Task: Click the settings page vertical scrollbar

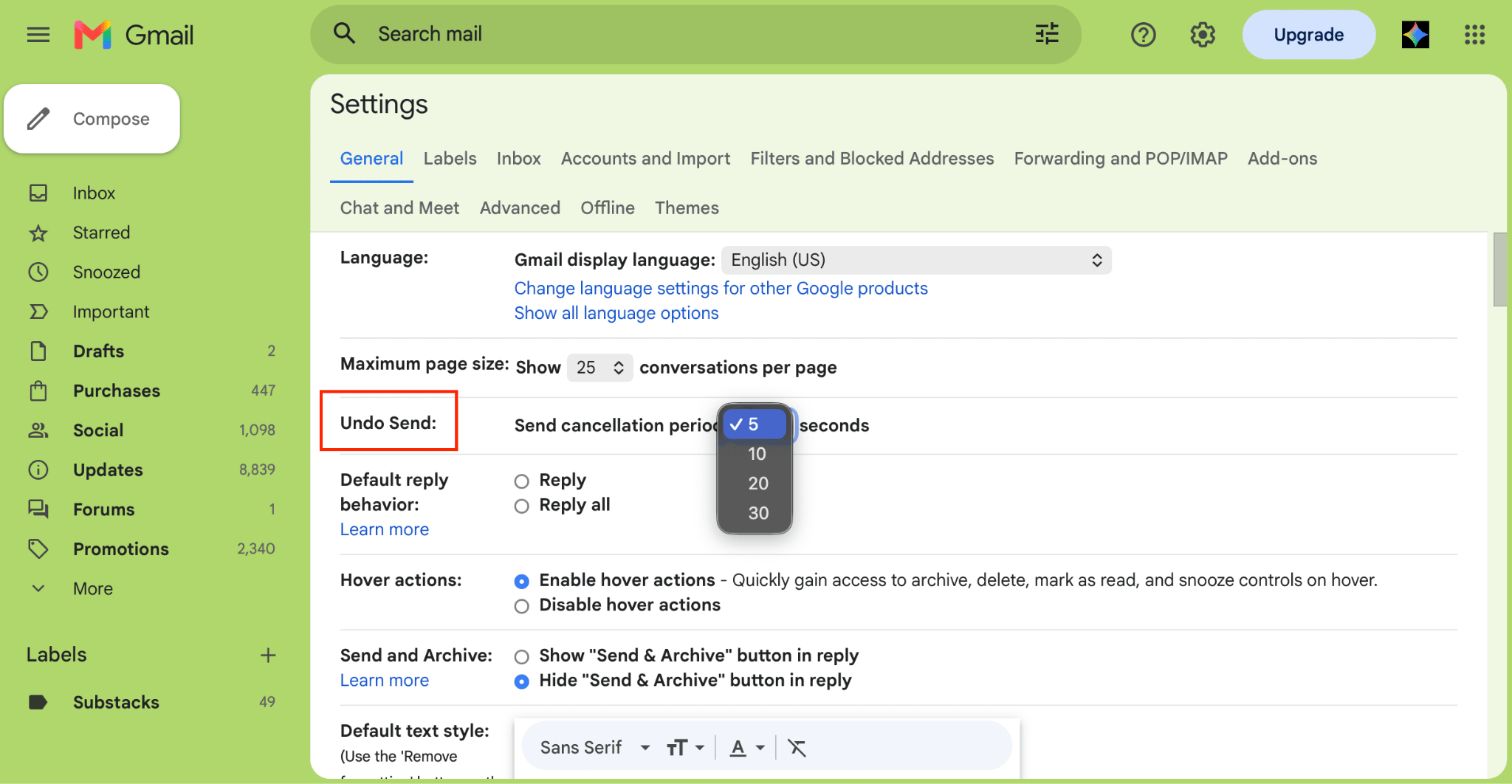Action: coord(1499,269)
